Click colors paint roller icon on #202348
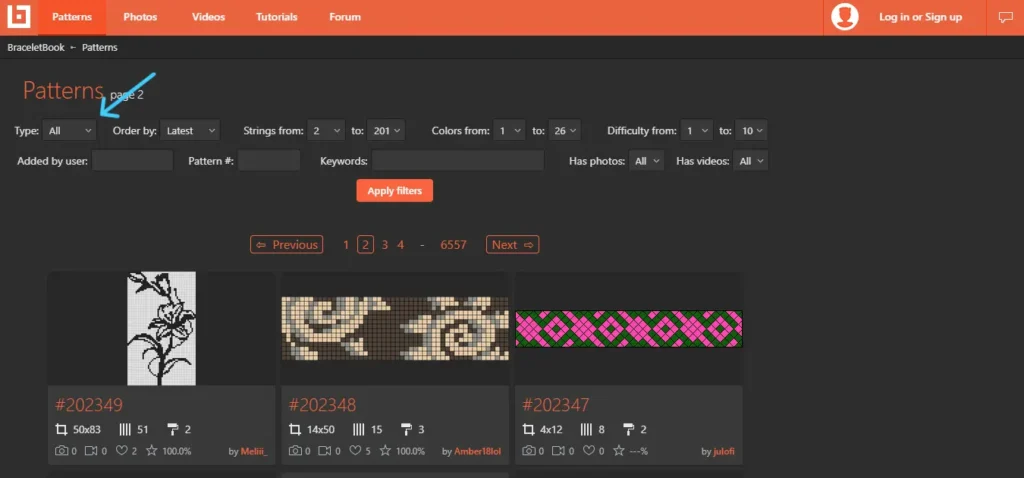Screen dimensions: 1024x478 point(406,429)
